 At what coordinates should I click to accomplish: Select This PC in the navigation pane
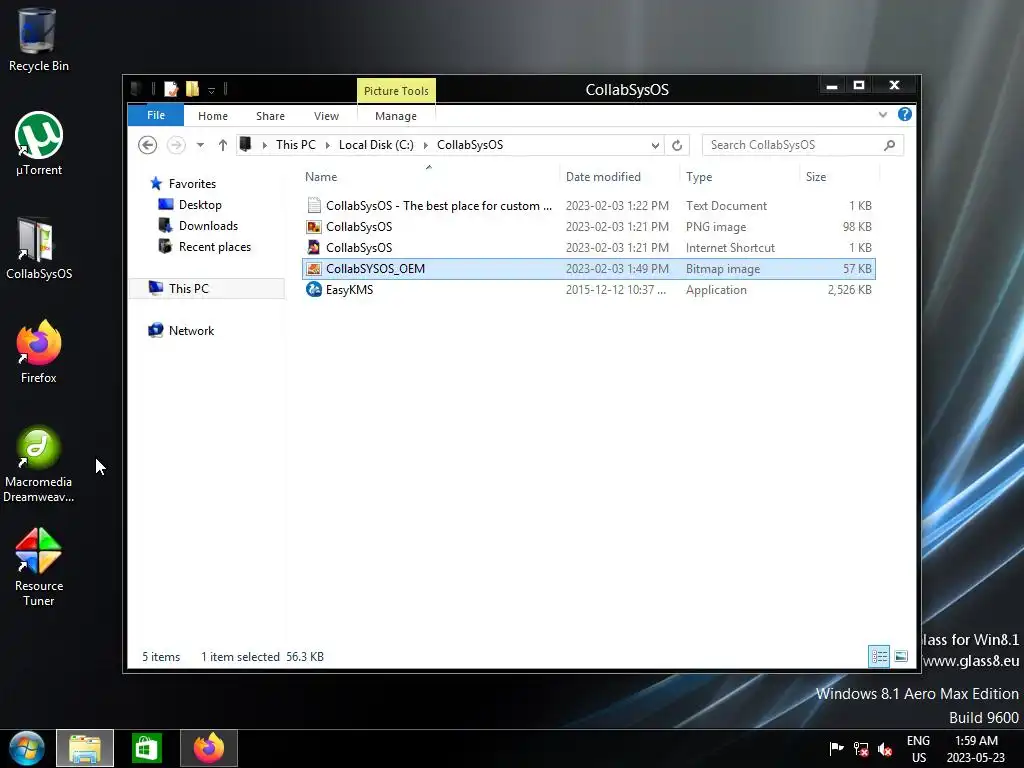(x=206, y=289)
